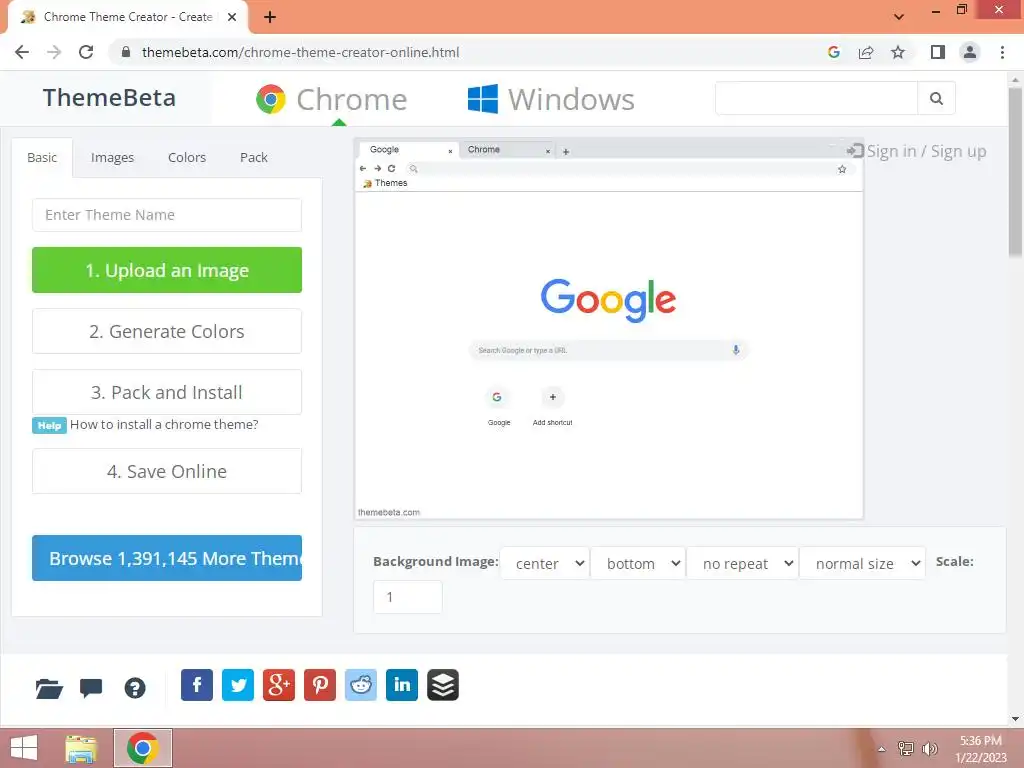The image size is (1024, 768).
Task: Close the Chrome Theme Creator tab
Action: tap(232, 17)
